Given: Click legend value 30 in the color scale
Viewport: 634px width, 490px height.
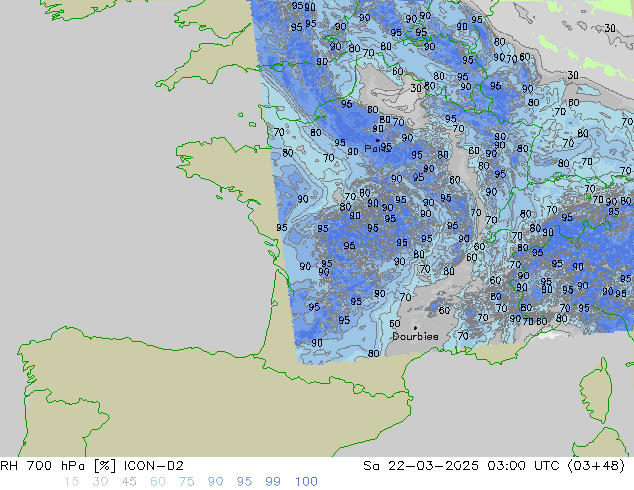Looking at the screenshot, I should click(100, 482).
